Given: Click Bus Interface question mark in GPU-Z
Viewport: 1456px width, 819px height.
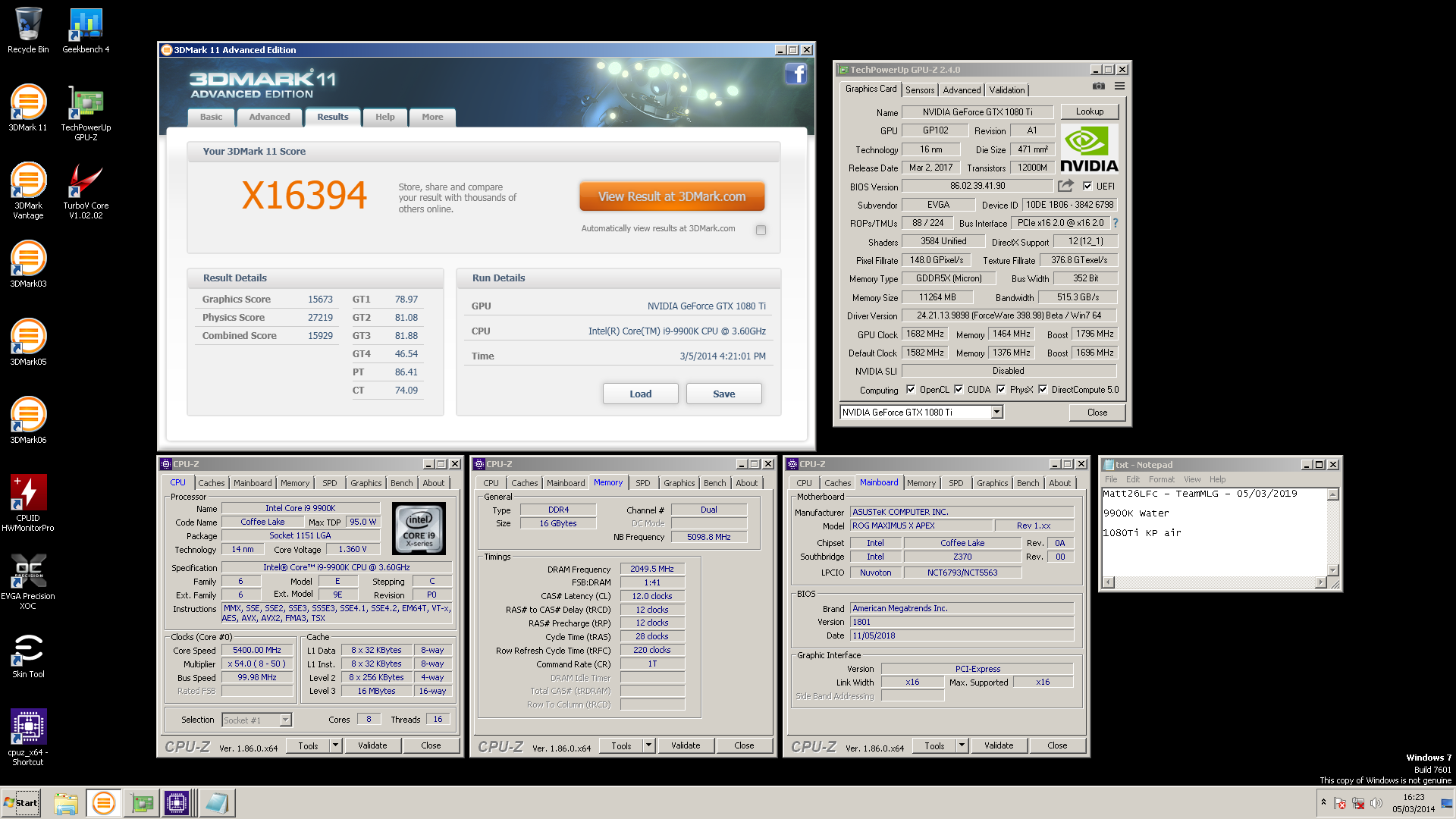Looking at the screenshot, I should pyautogui.click(x=1116, y=223).
